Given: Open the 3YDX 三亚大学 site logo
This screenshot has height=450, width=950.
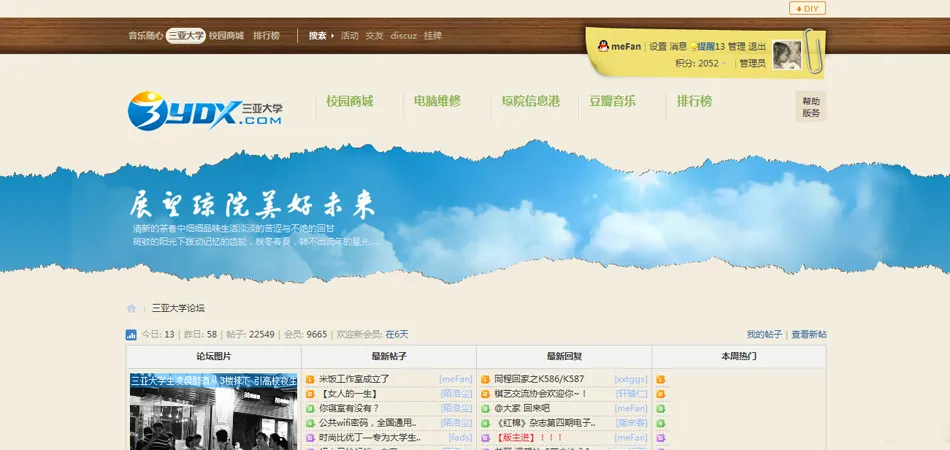Looking at the screenshot, I should click(x=205, y=111).
